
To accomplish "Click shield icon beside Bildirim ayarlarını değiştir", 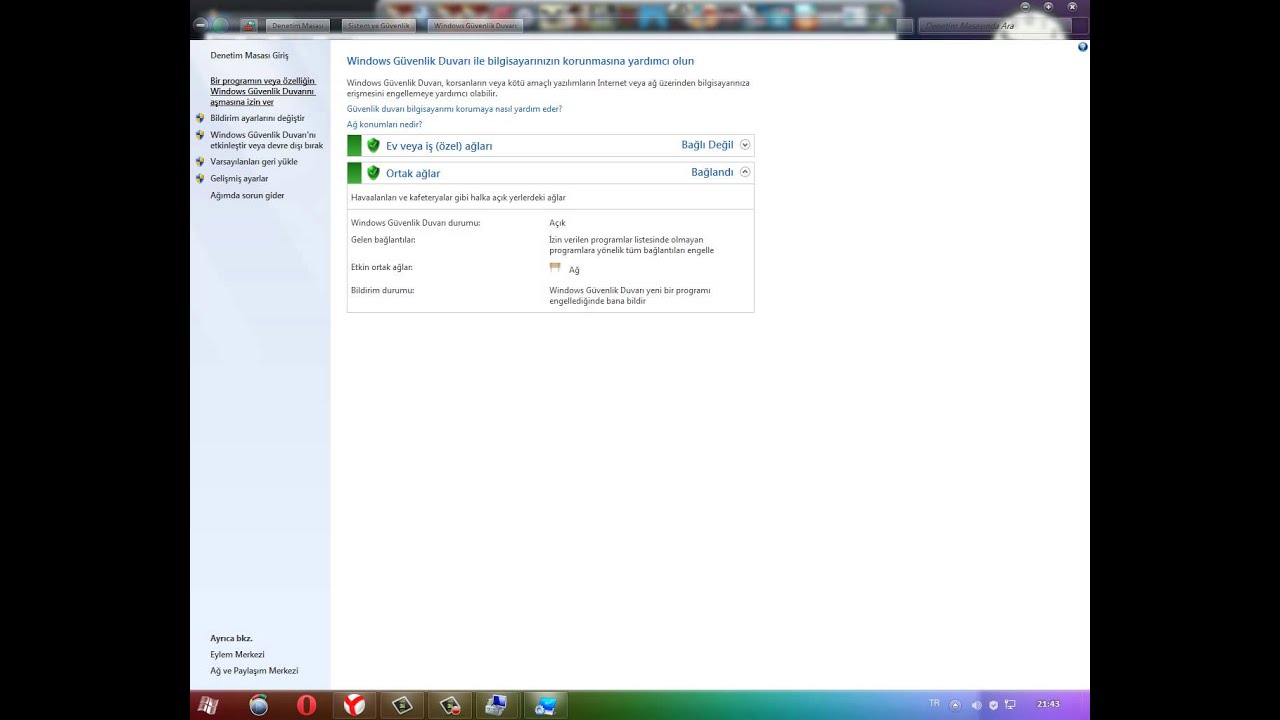I will (x=200, y=118).
